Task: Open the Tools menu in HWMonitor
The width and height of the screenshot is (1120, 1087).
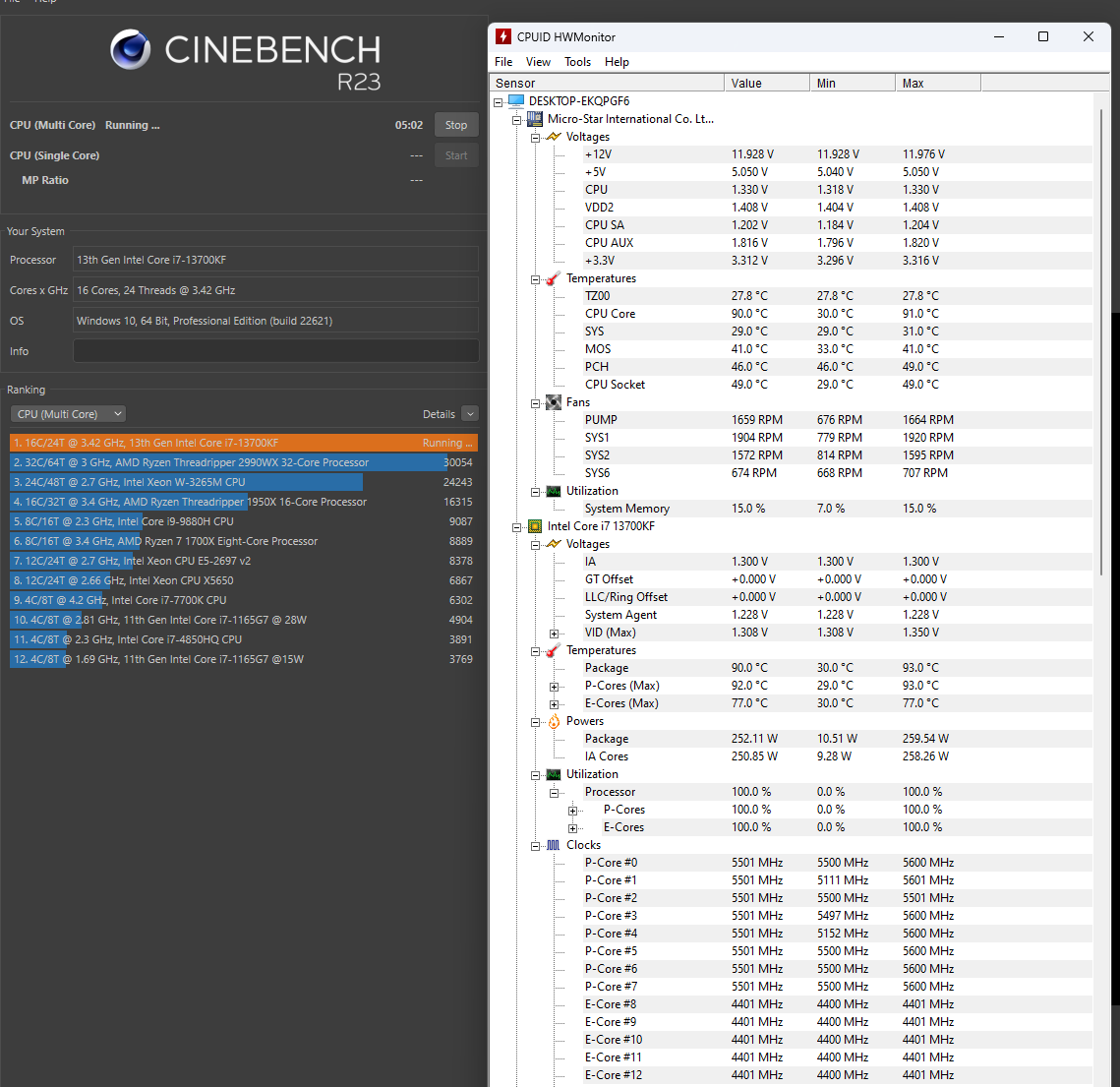Action: pos(577,62)
